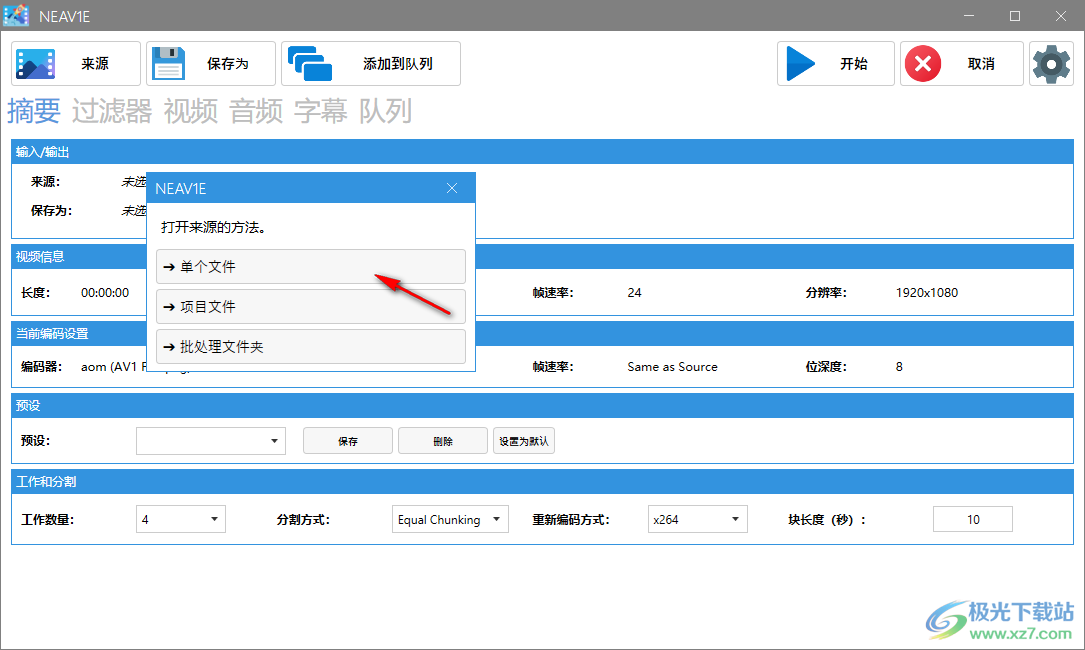
Task: Click the 块长度 input field with 10
Action: pyautogui.click(x=973, y=519)
